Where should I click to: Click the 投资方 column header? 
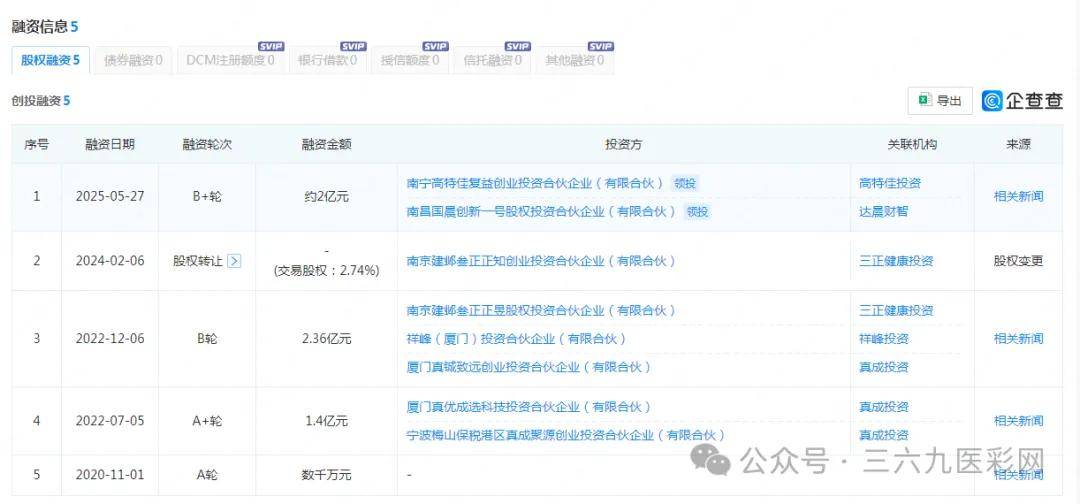pyautogui.click(x=623, y=145)
